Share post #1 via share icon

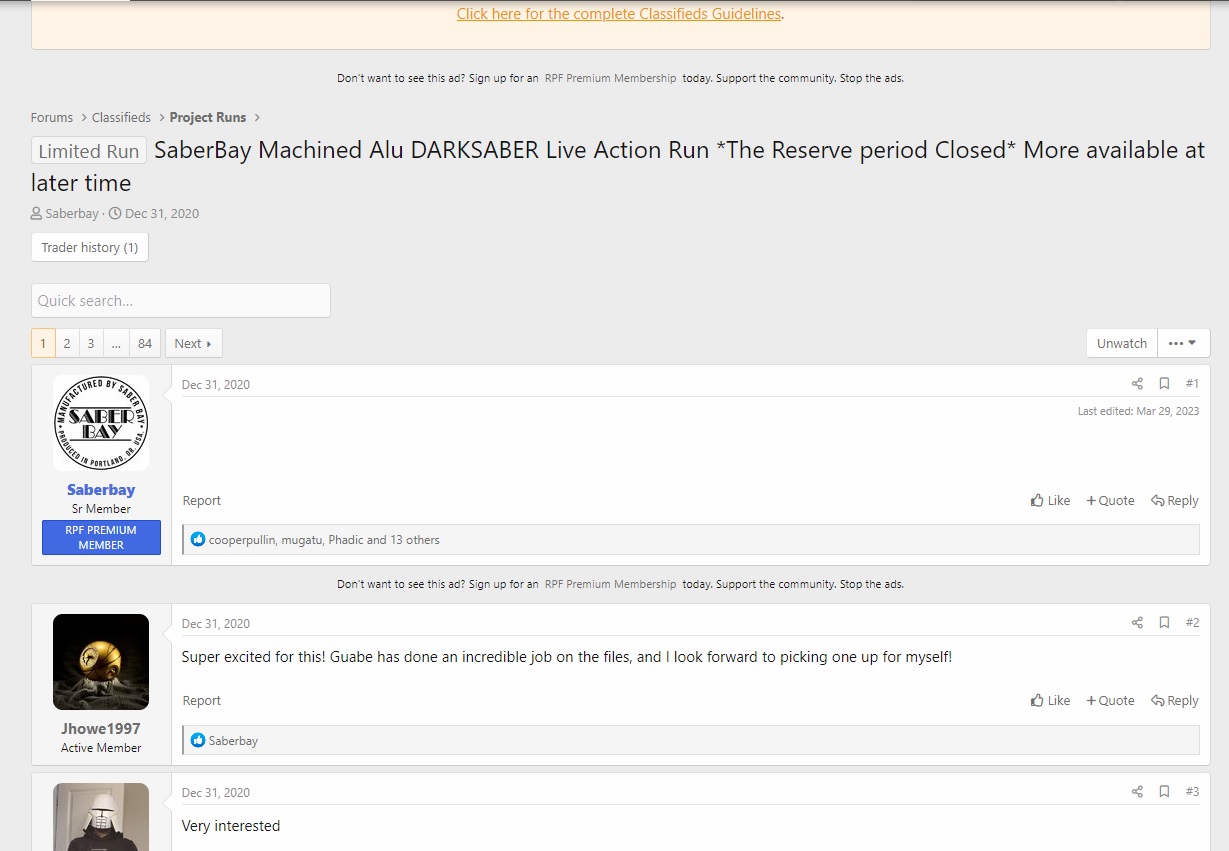[1137, 384]
